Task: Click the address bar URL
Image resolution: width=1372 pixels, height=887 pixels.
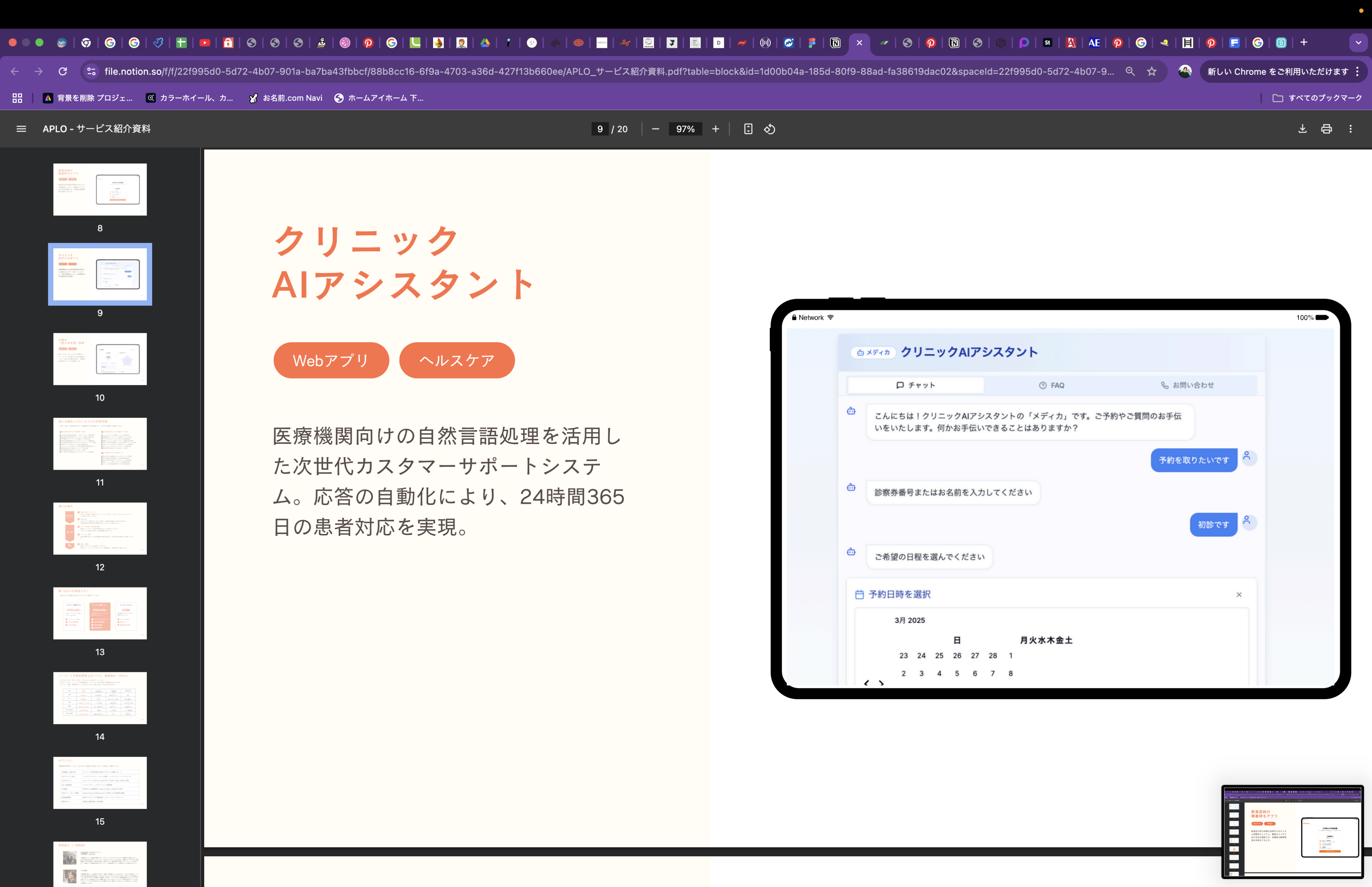Action: click(609, 71)
